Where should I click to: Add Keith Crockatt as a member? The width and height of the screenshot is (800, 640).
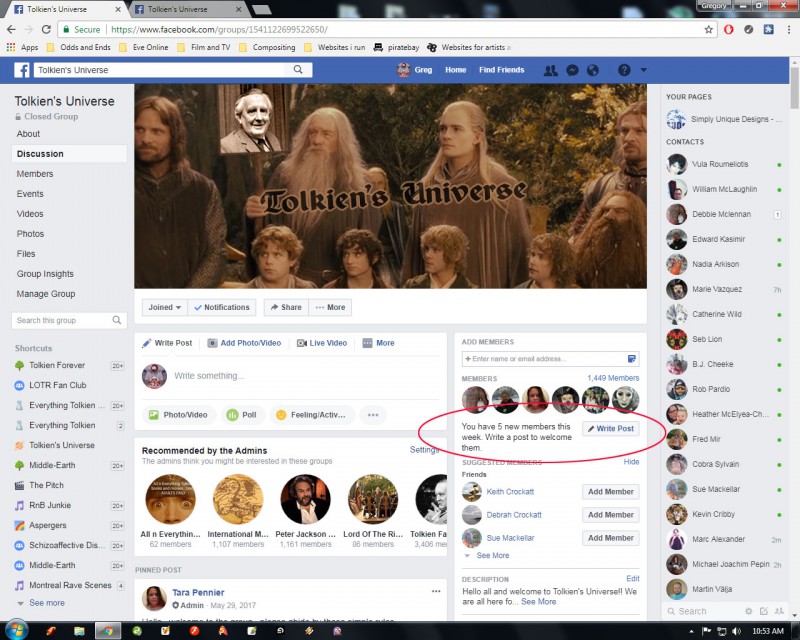(x=611, y=491)
